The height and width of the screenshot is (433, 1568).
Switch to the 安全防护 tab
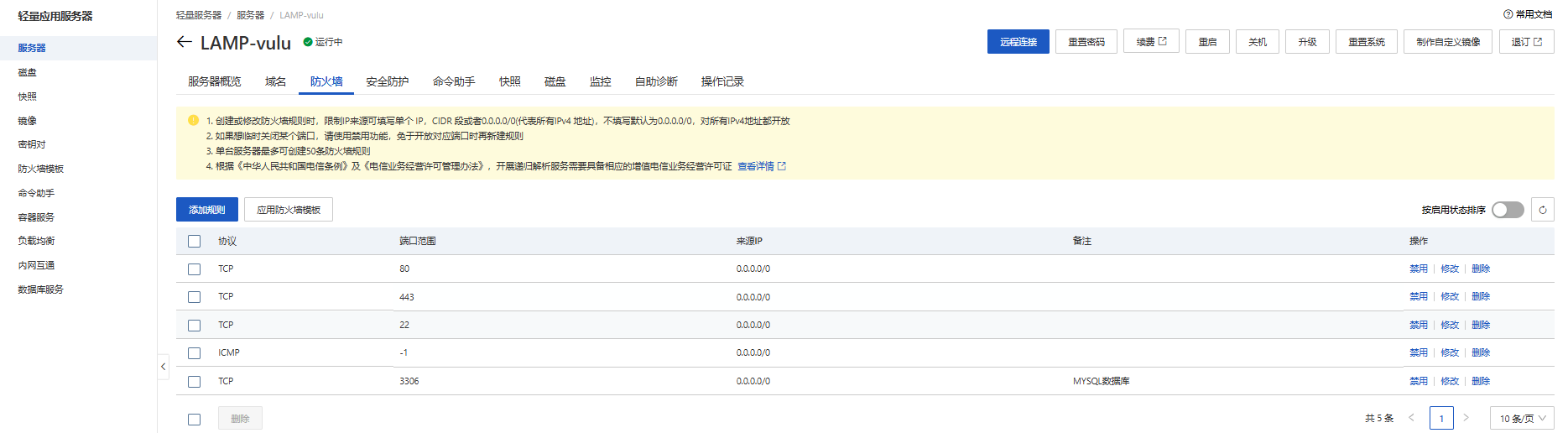(x=387, y=81)
